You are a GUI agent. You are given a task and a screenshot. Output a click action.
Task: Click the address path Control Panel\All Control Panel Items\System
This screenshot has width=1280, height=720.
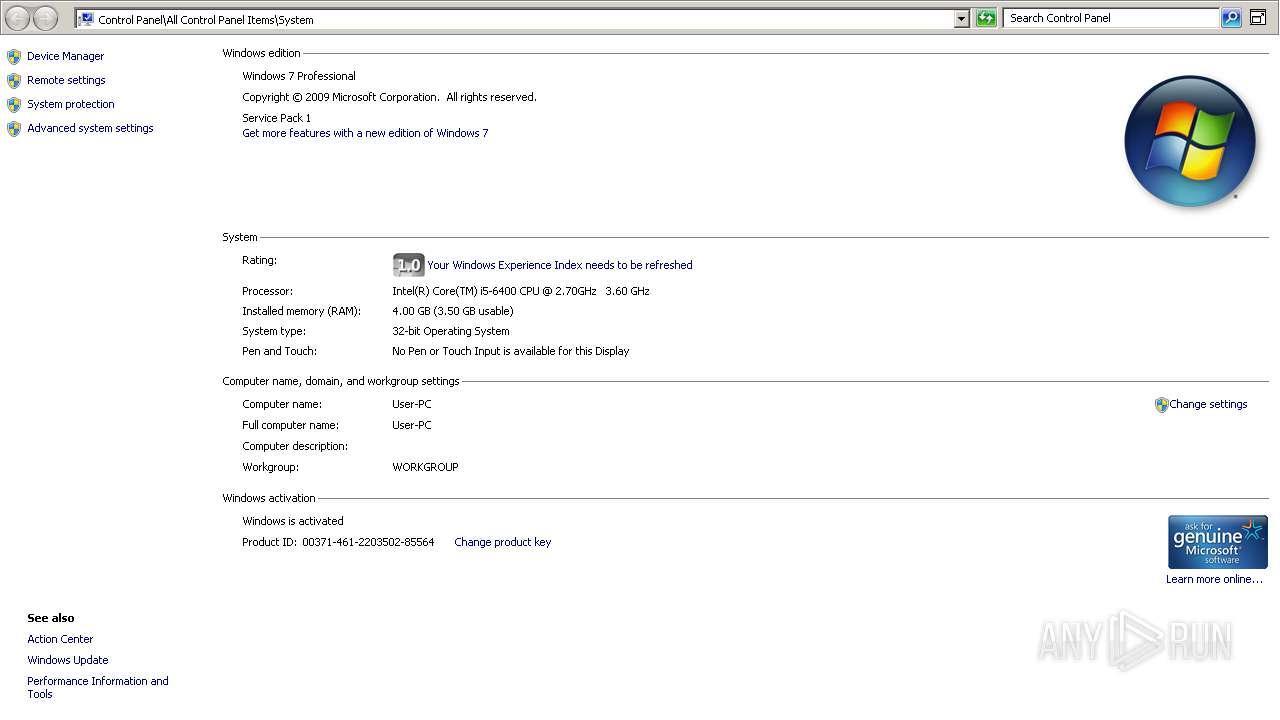pyautogui.click(x=206, y=19)
